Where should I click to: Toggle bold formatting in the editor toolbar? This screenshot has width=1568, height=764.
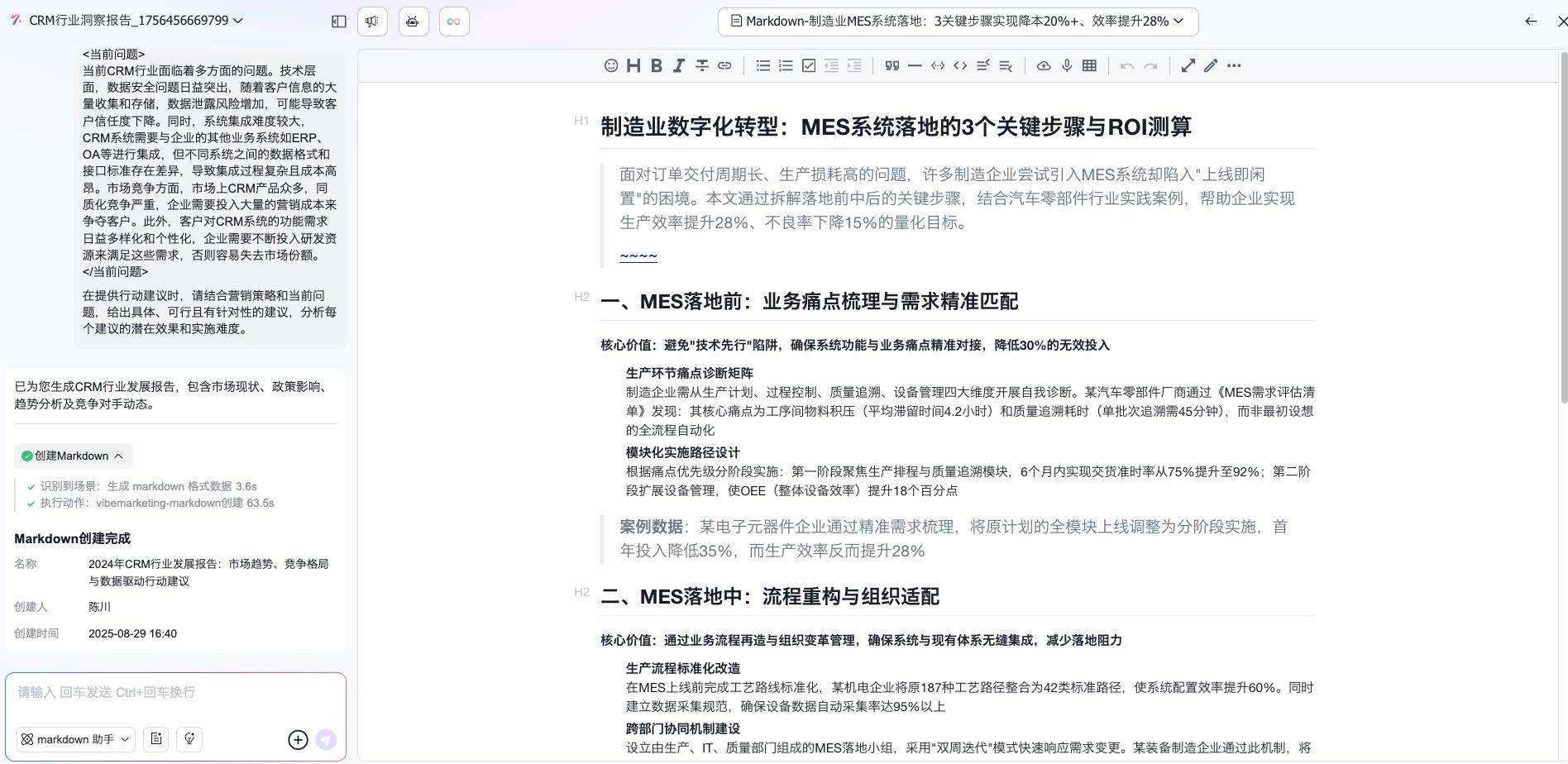[657, 65]
